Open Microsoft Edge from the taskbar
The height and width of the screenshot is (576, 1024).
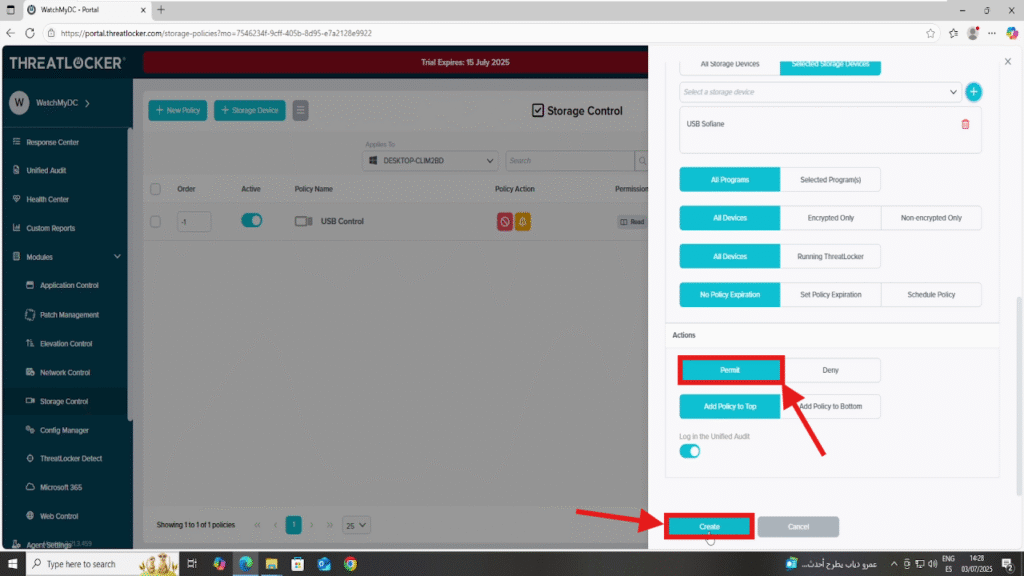[x=246, y=564]
